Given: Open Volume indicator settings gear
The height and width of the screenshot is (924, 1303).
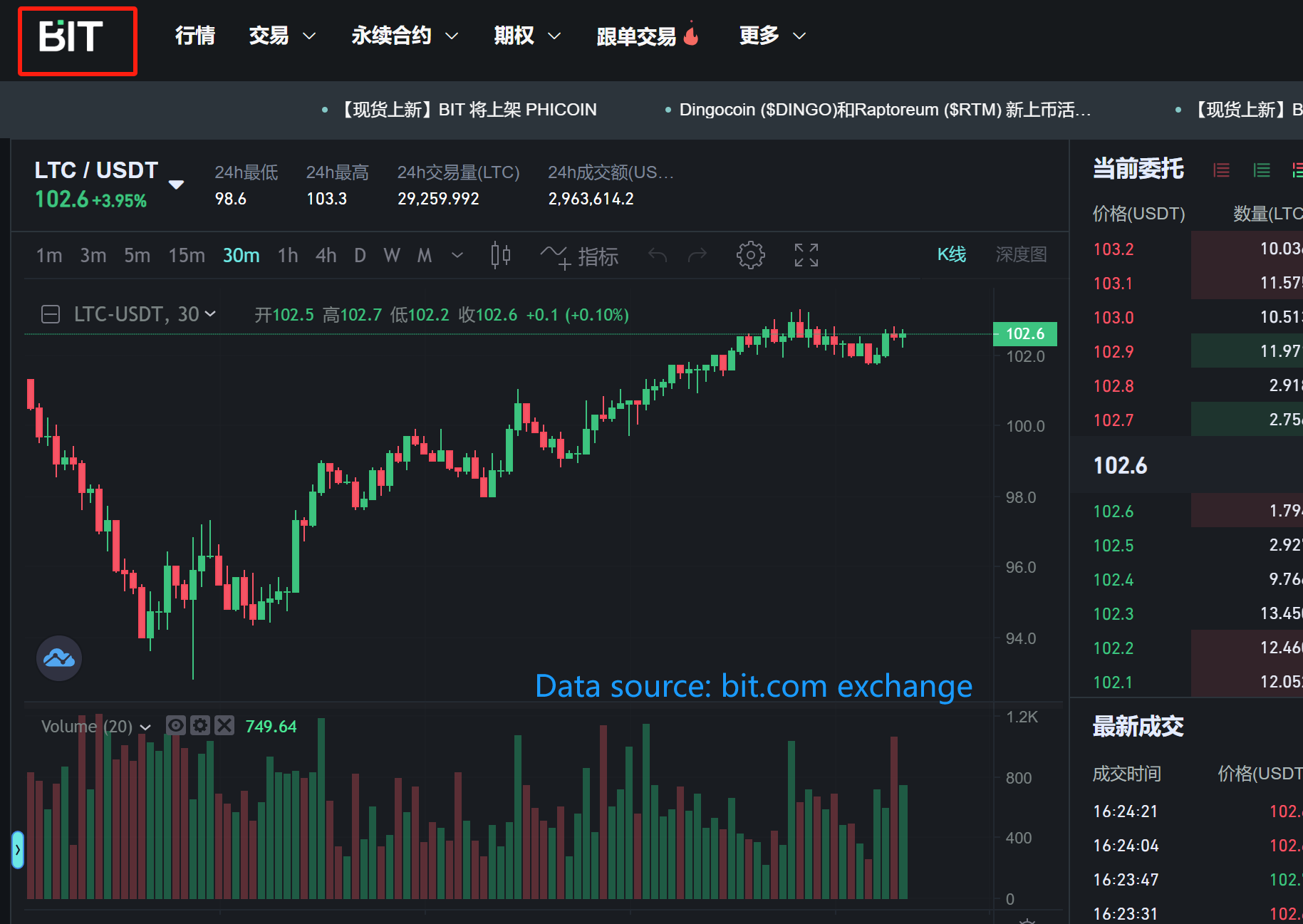Looking at the screenshot, I should [x=200, y=725].
